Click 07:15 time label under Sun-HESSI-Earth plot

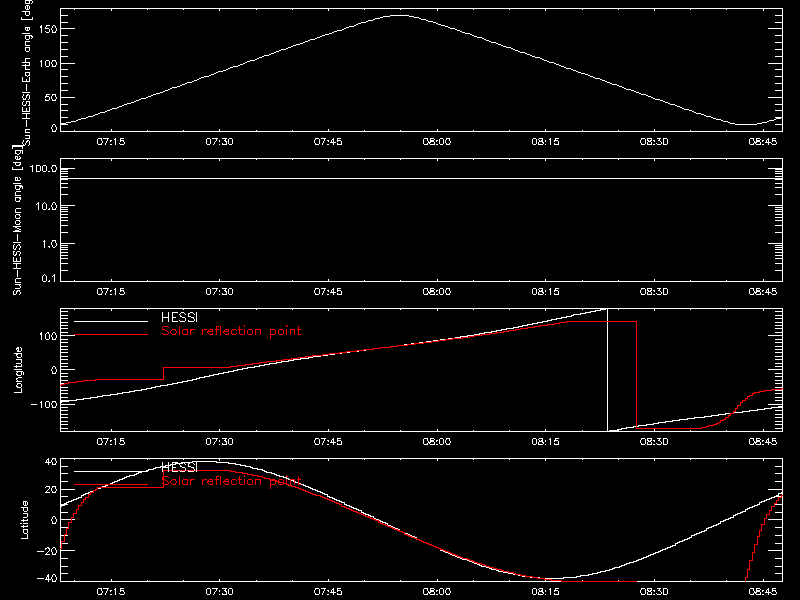pyautogui.click(x=111, y=142)
